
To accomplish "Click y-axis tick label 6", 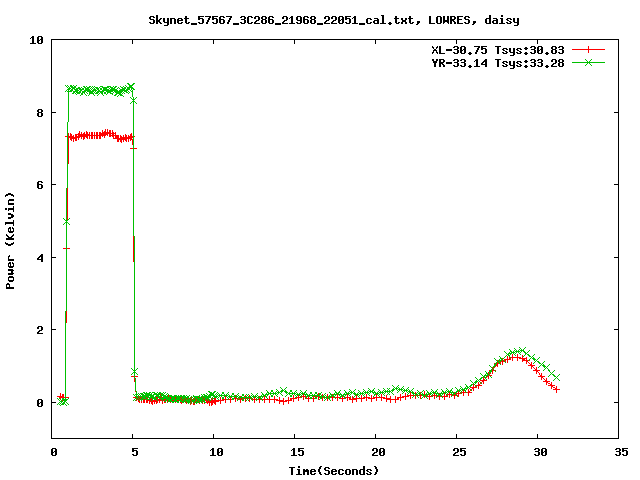I will pyautogui.click(x=40, y=185).
